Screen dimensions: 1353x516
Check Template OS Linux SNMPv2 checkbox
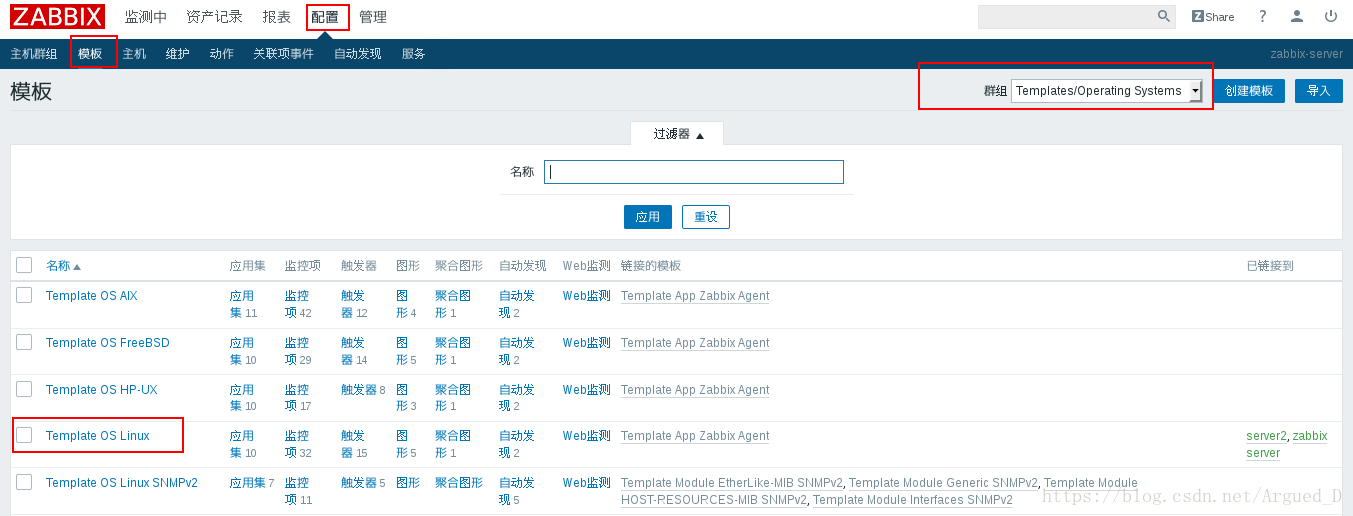24,482
